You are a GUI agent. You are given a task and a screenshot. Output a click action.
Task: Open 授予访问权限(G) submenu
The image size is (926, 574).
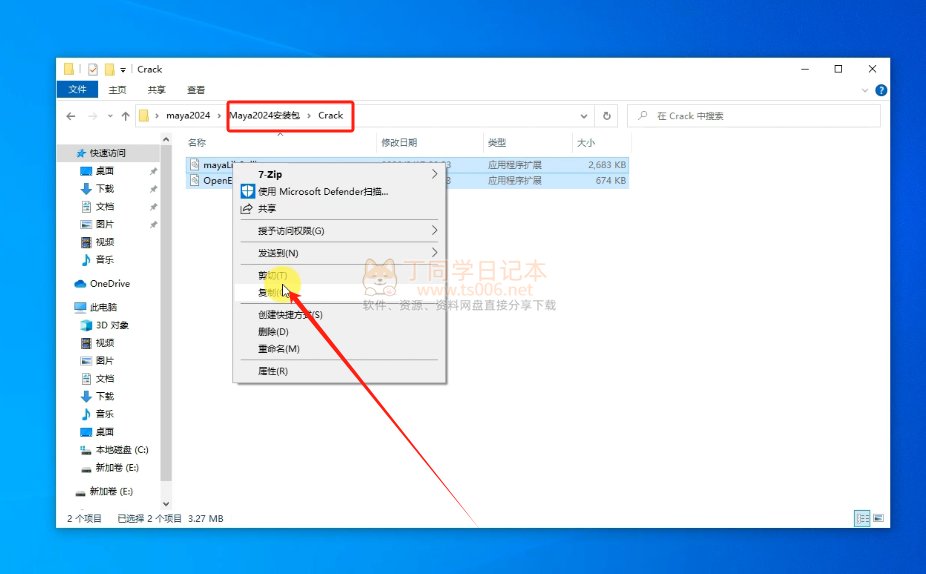tap(340, 230)
